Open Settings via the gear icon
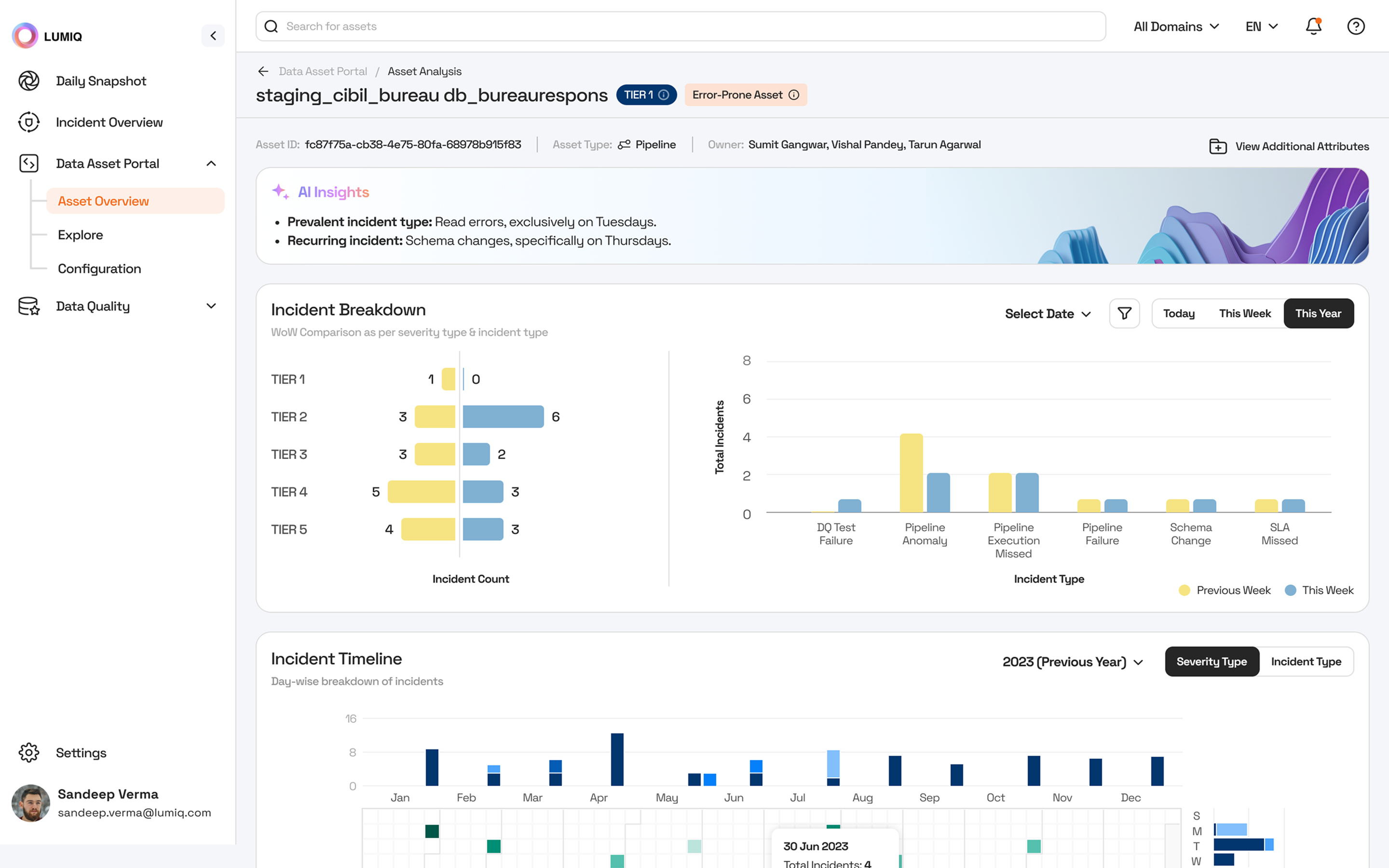The width and height of the screenshot is (1389, 868). coord(29,753)
